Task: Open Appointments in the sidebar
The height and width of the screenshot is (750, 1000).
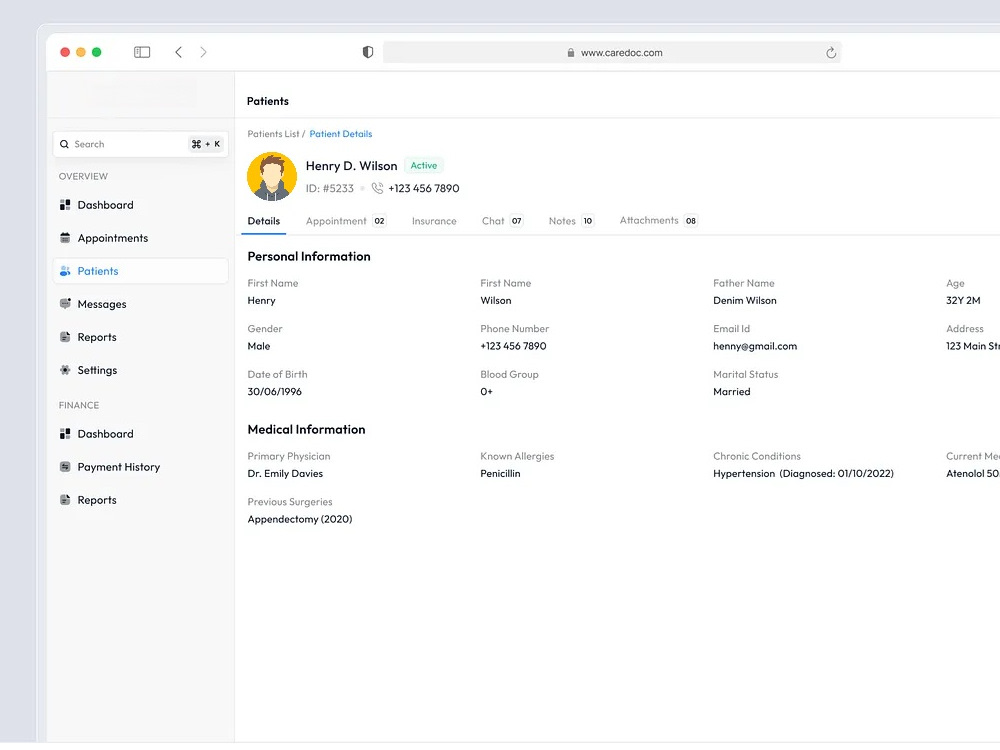Action: point(140,238)
